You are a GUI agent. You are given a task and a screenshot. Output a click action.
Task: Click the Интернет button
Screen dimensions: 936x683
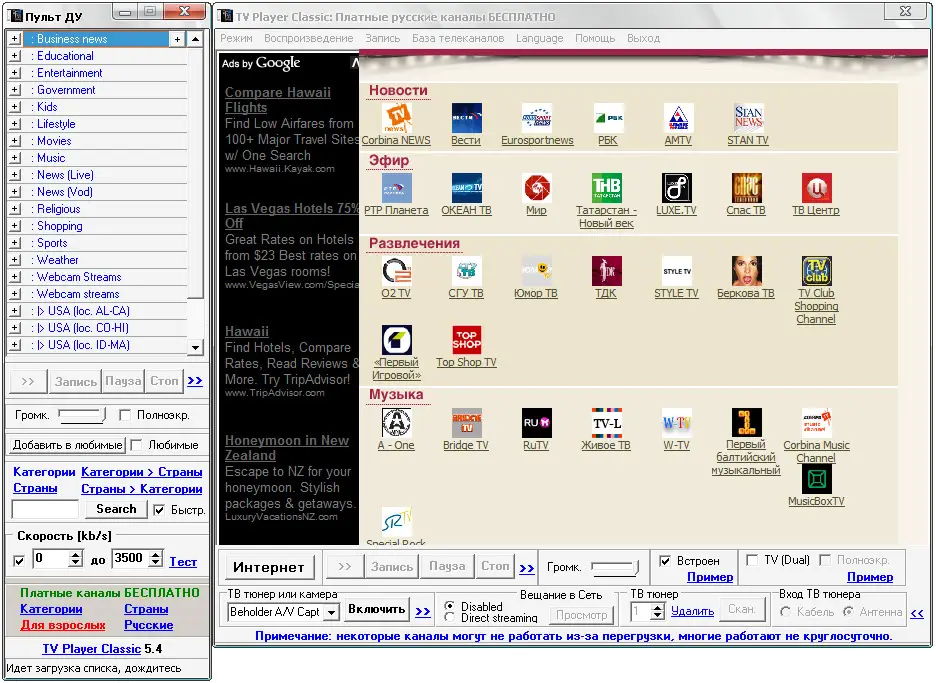click(268, 566)
